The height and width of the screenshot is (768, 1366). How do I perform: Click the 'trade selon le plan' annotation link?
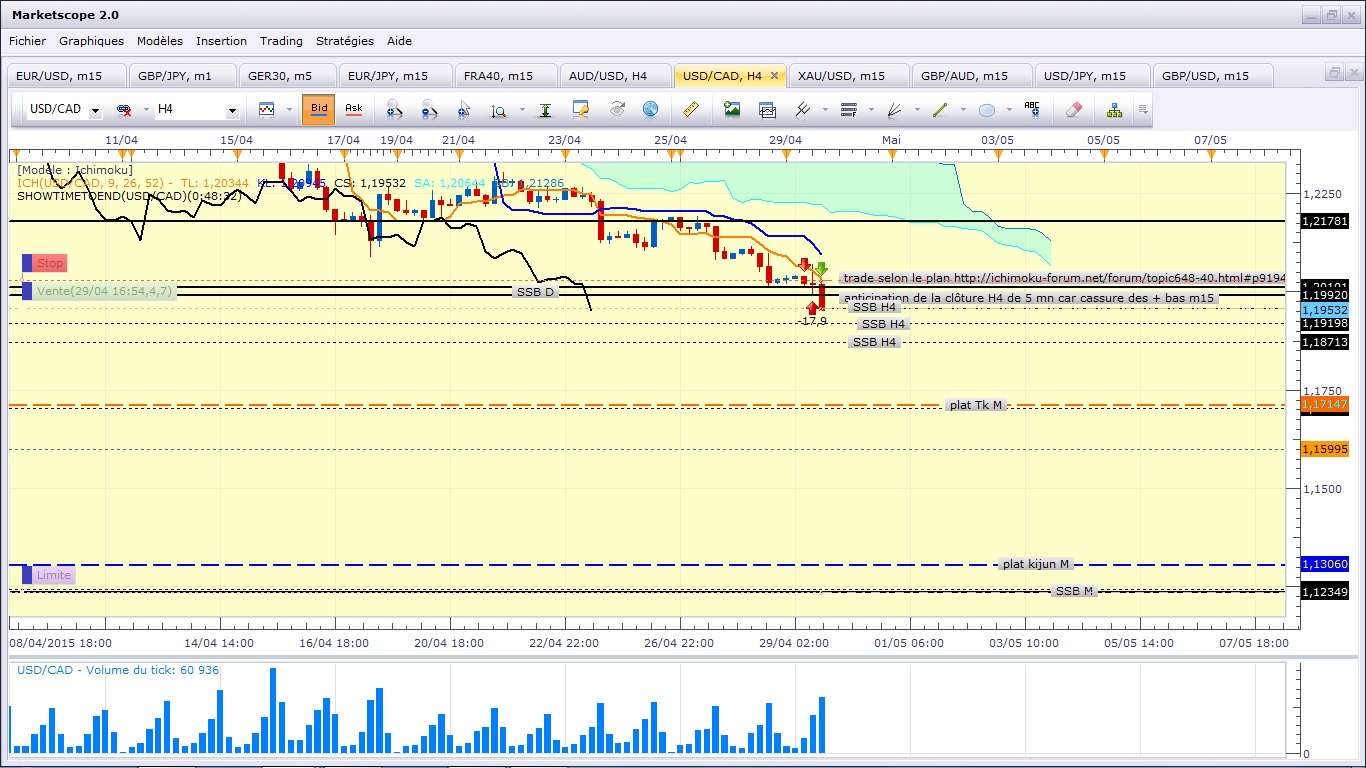coord(1064,278)
